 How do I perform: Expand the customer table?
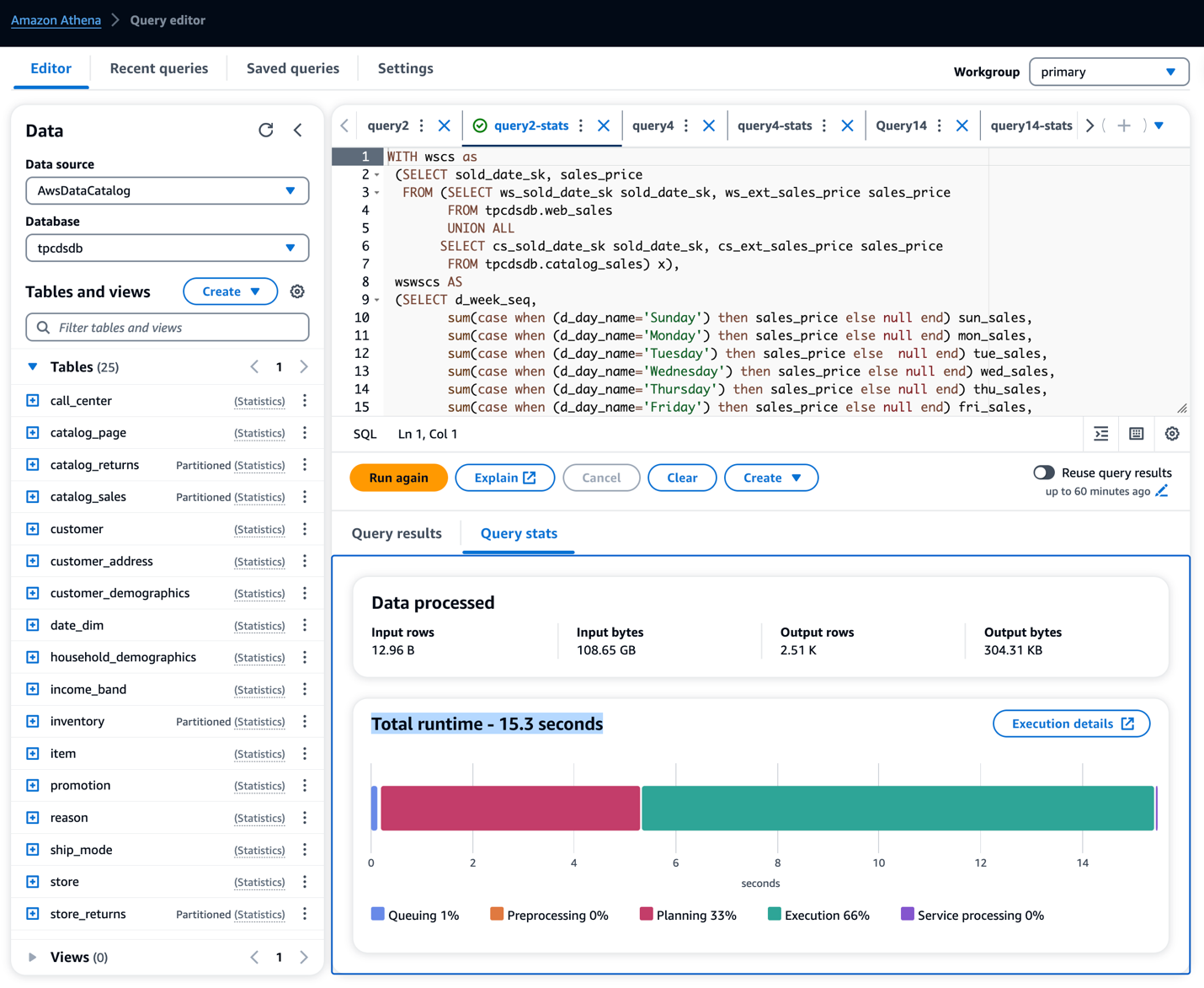(33, 529)
